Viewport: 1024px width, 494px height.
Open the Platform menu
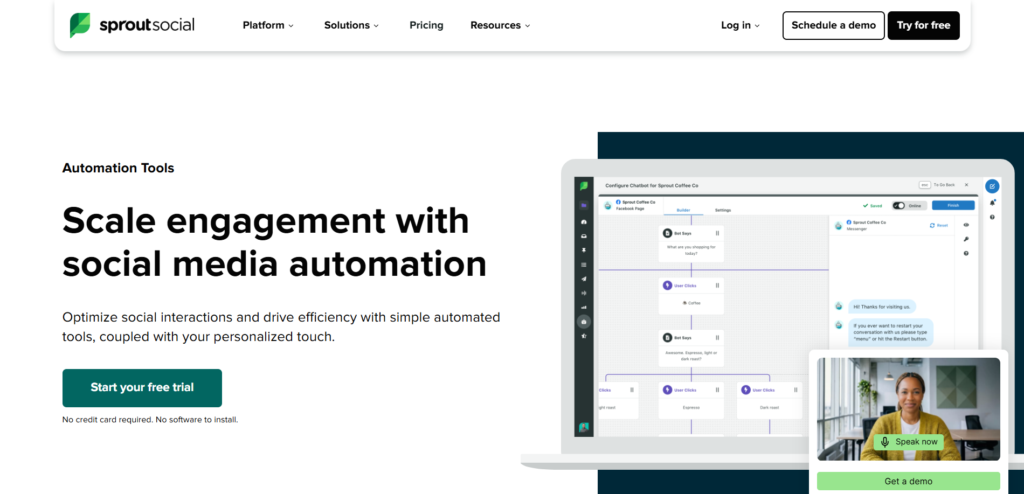(x=268, y=25)
